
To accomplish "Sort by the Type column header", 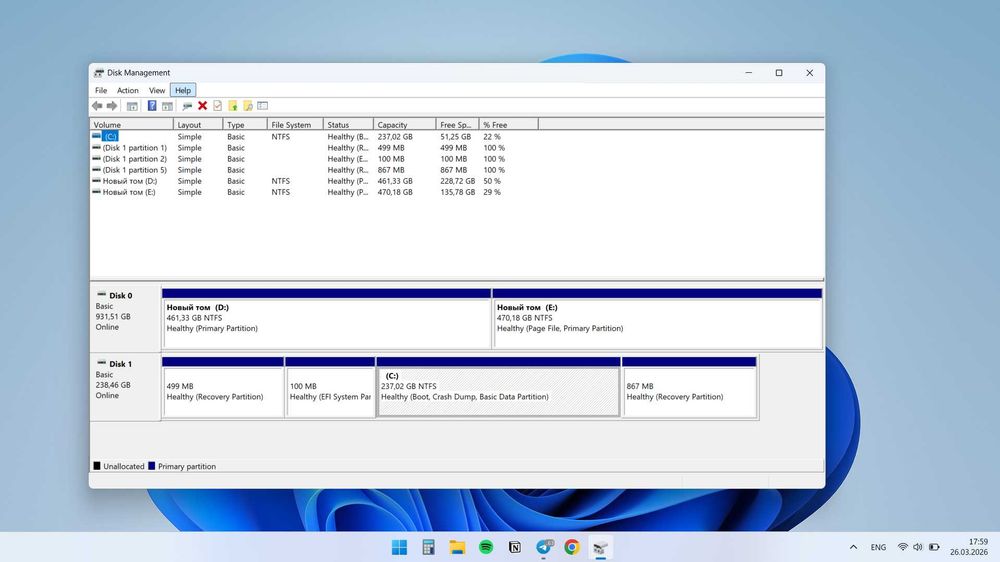I will [x=245, y=124].
